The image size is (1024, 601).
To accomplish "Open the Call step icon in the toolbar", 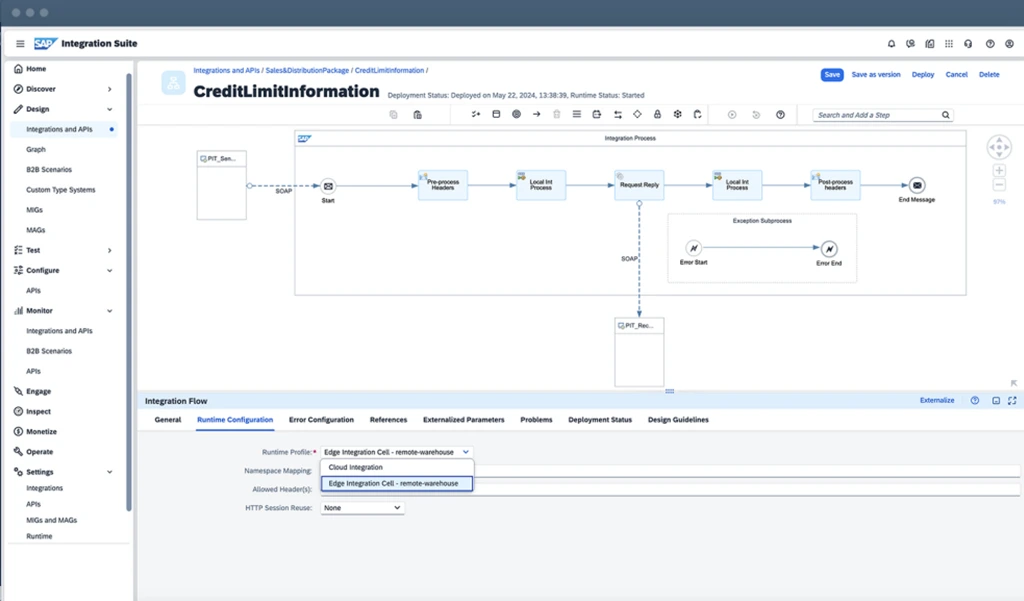I will (597, 114).
